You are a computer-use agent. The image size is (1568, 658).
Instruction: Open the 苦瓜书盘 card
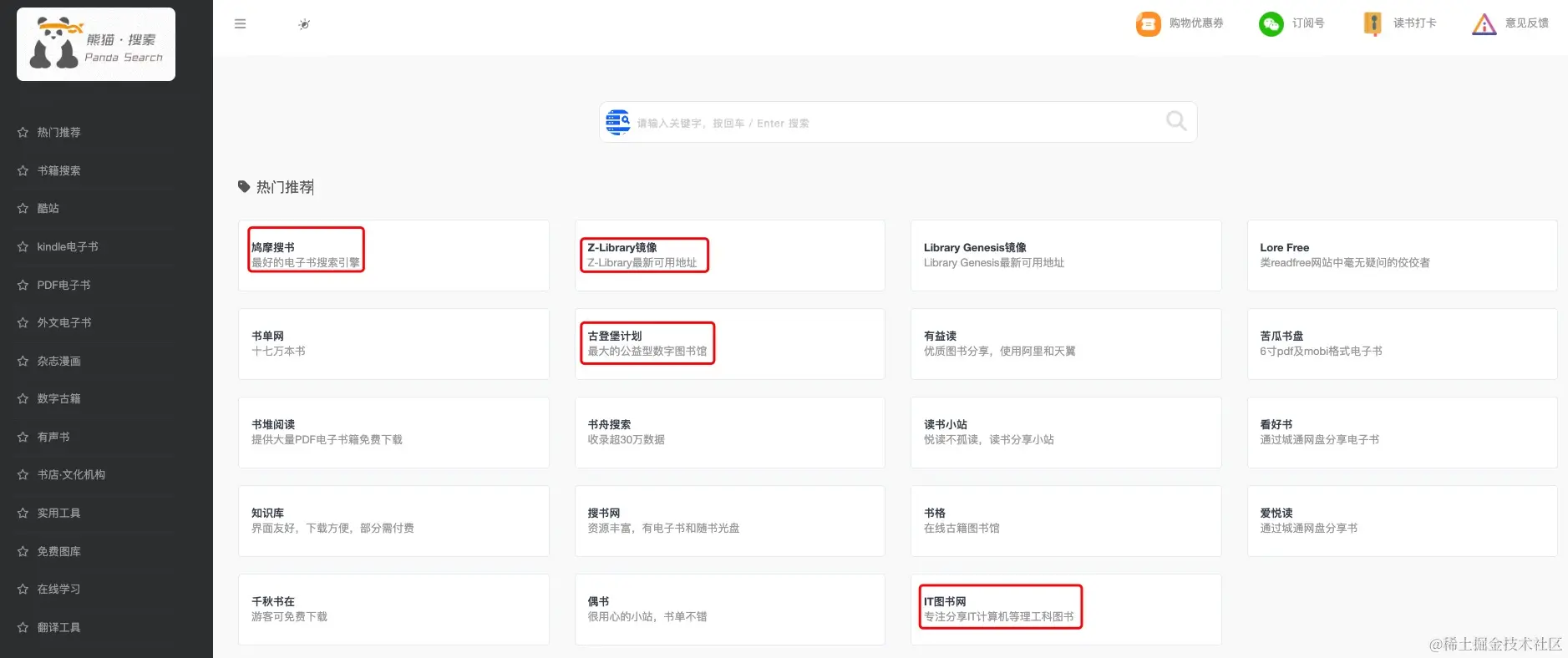[1402, 344]
